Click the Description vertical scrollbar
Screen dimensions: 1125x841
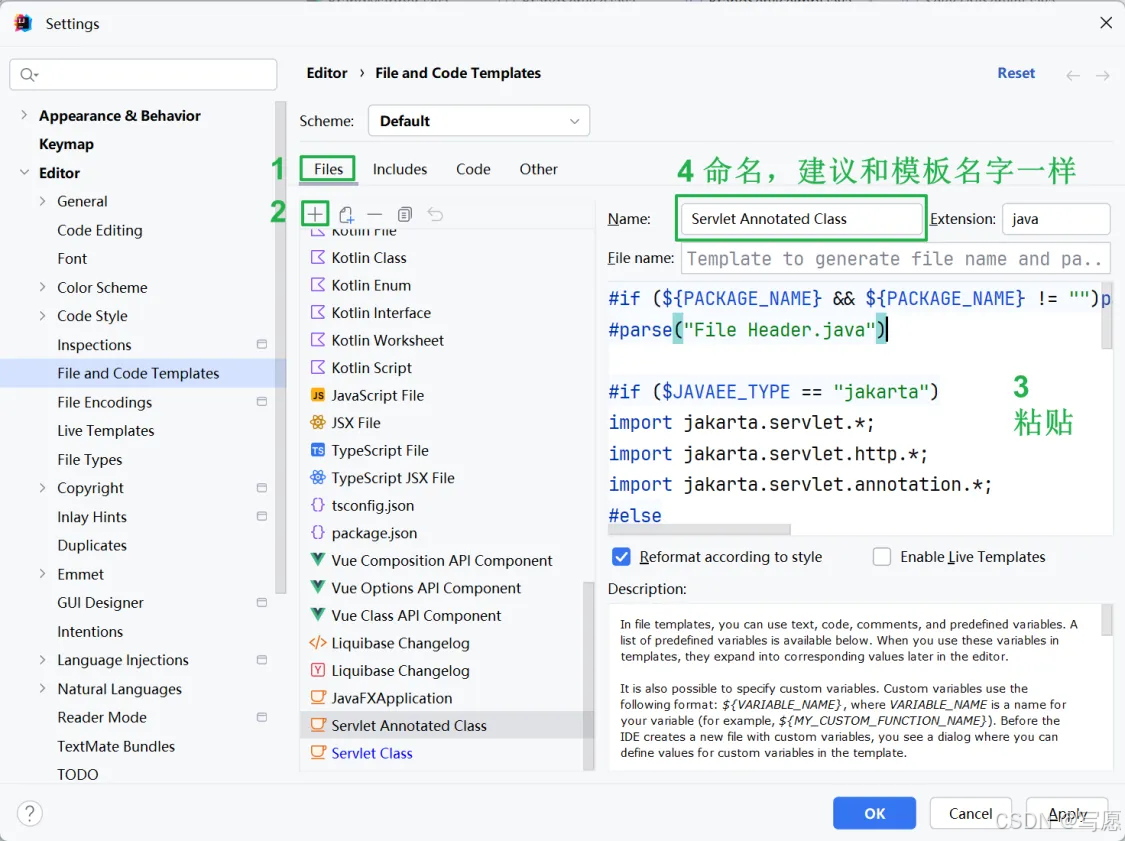tap(1106, 619)
